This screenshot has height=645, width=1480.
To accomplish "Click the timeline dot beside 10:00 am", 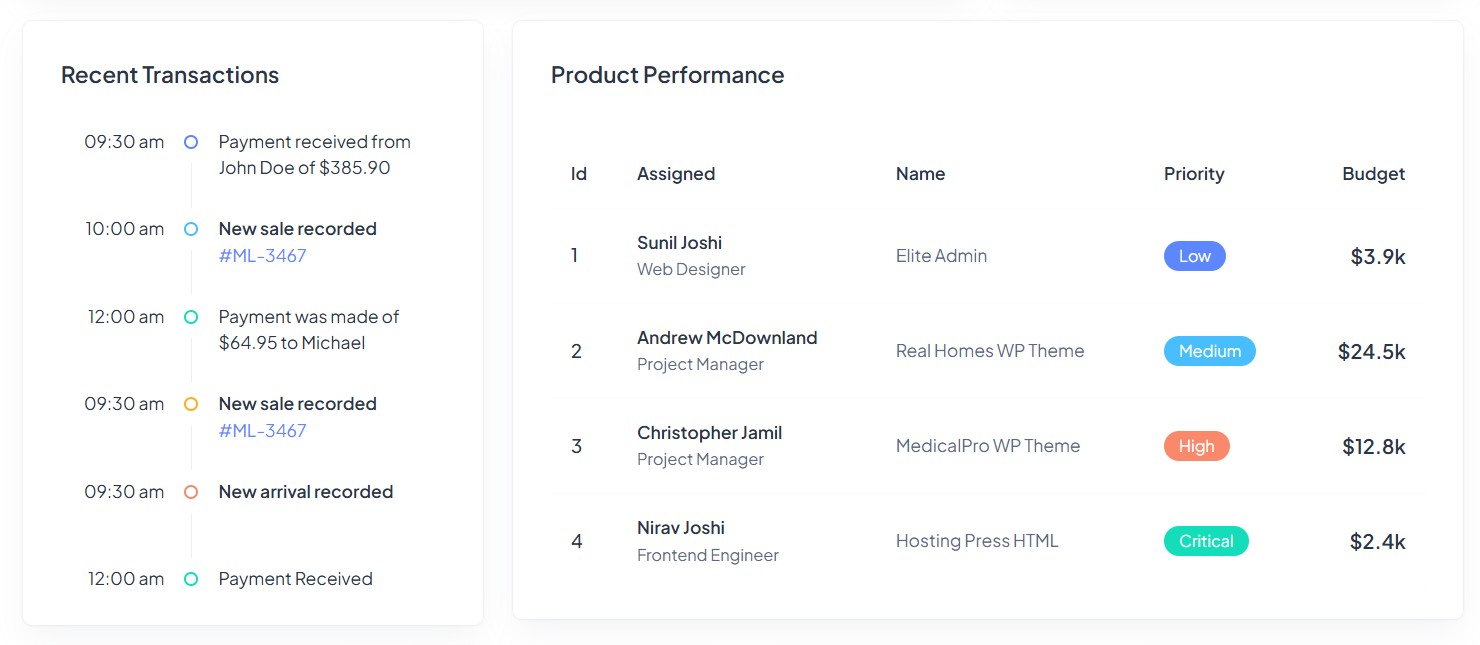I will point(191,229).
